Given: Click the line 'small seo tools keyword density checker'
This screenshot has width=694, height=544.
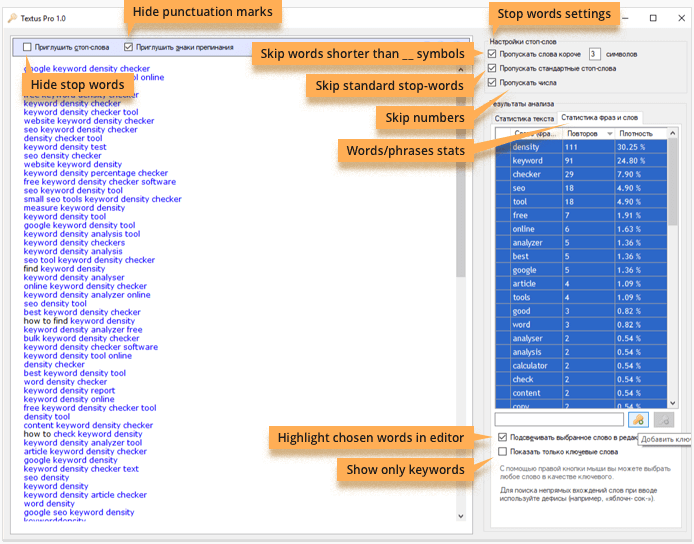Looking at the screenshot, I should (103, 199).
